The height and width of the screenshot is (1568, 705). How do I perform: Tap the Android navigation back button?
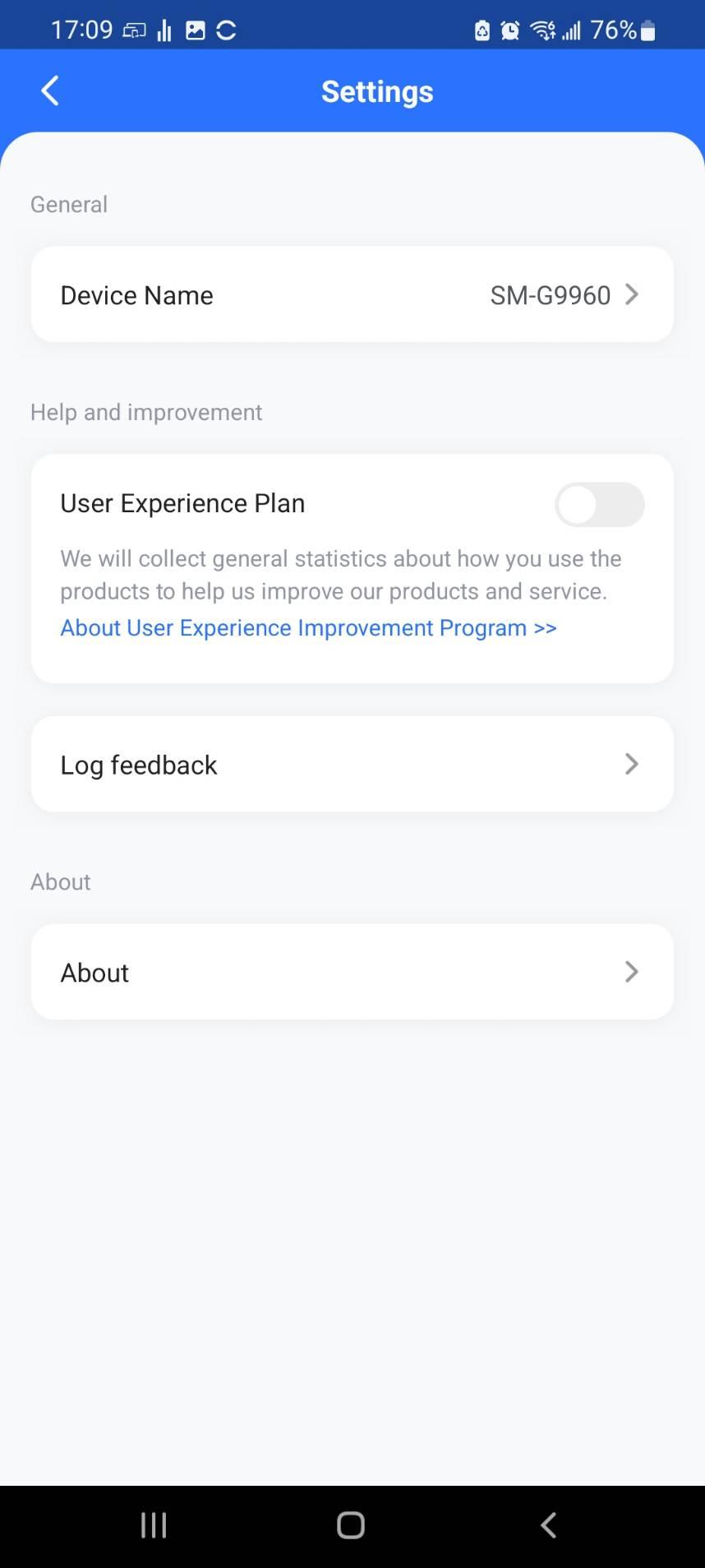click(x=548, y=1525)
